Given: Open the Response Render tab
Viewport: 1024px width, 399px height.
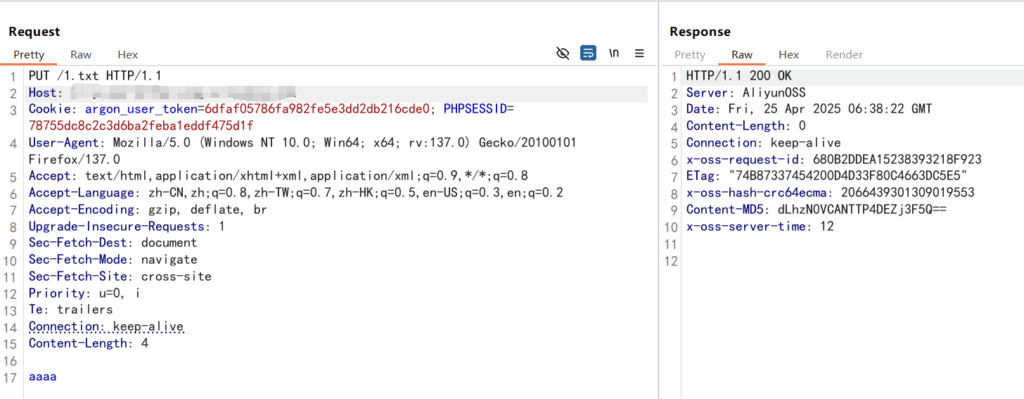Looking at the screenshot, I should point(844,55).
